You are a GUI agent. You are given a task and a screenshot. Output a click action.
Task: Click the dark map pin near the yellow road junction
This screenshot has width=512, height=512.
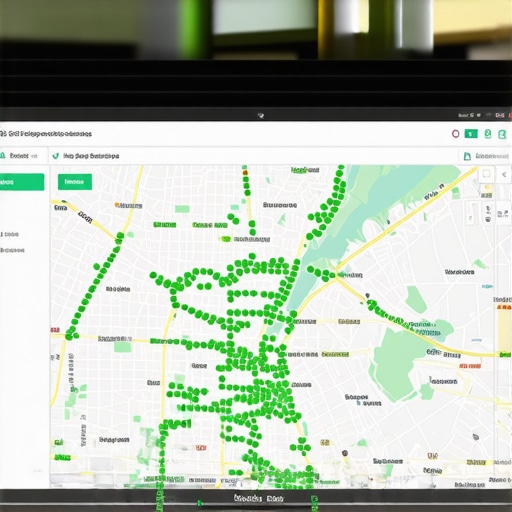click(367, 296)
